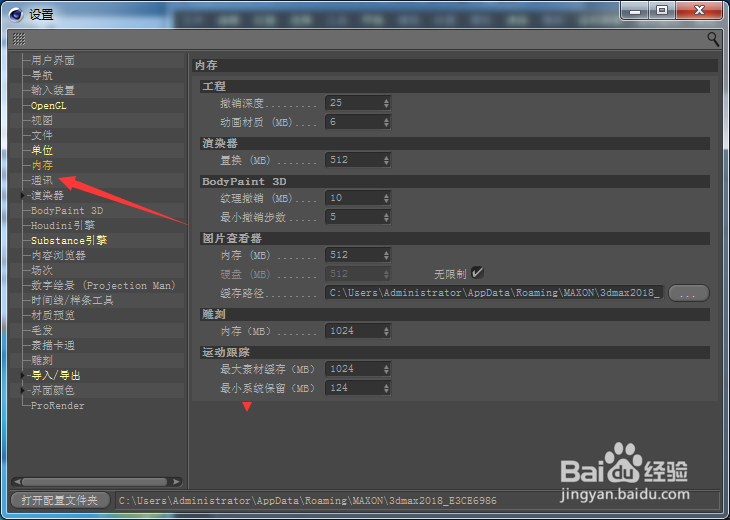Screen dimensions: 730x520
Task: Click the 置换 (MB) value field
Action: coord(358,160)
